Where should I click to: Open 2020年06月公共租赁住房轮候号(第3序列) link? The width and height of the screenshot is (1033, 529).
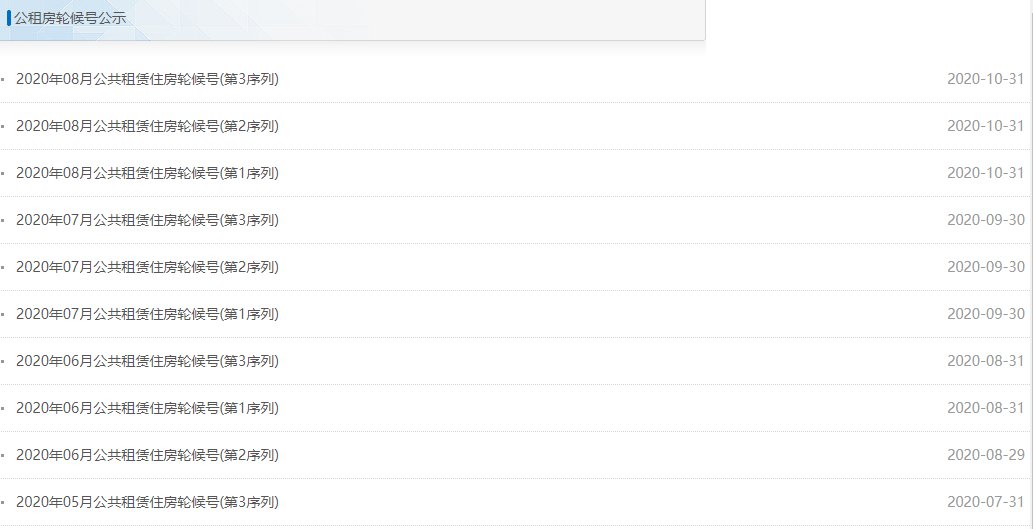tap(147, 361)
